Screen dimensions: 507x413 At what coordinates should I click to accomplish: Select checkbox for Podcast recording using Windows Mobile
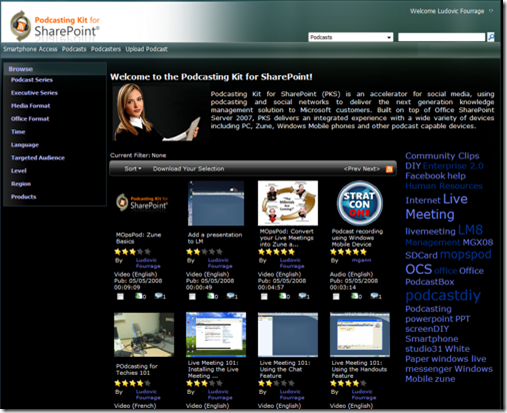[336, 296]
